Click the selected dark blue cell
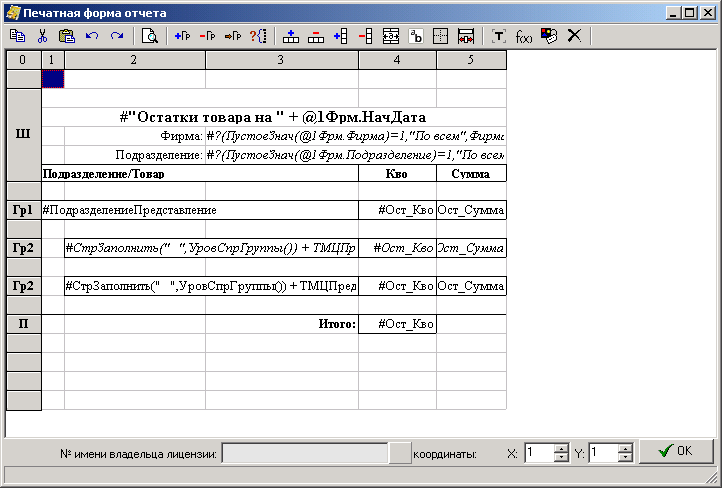The image size is (722, 488). click(53, 79)
